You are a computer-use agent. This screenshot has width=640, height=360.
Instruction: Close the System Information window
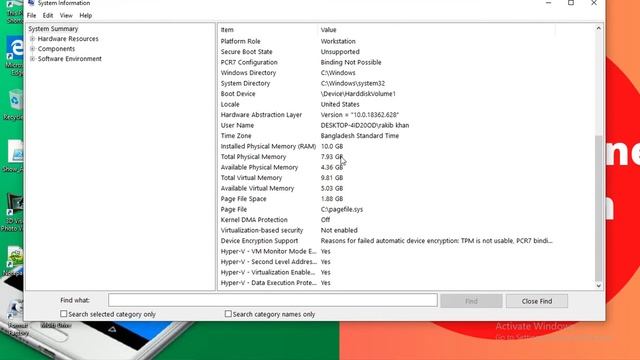tap(594, 3)
